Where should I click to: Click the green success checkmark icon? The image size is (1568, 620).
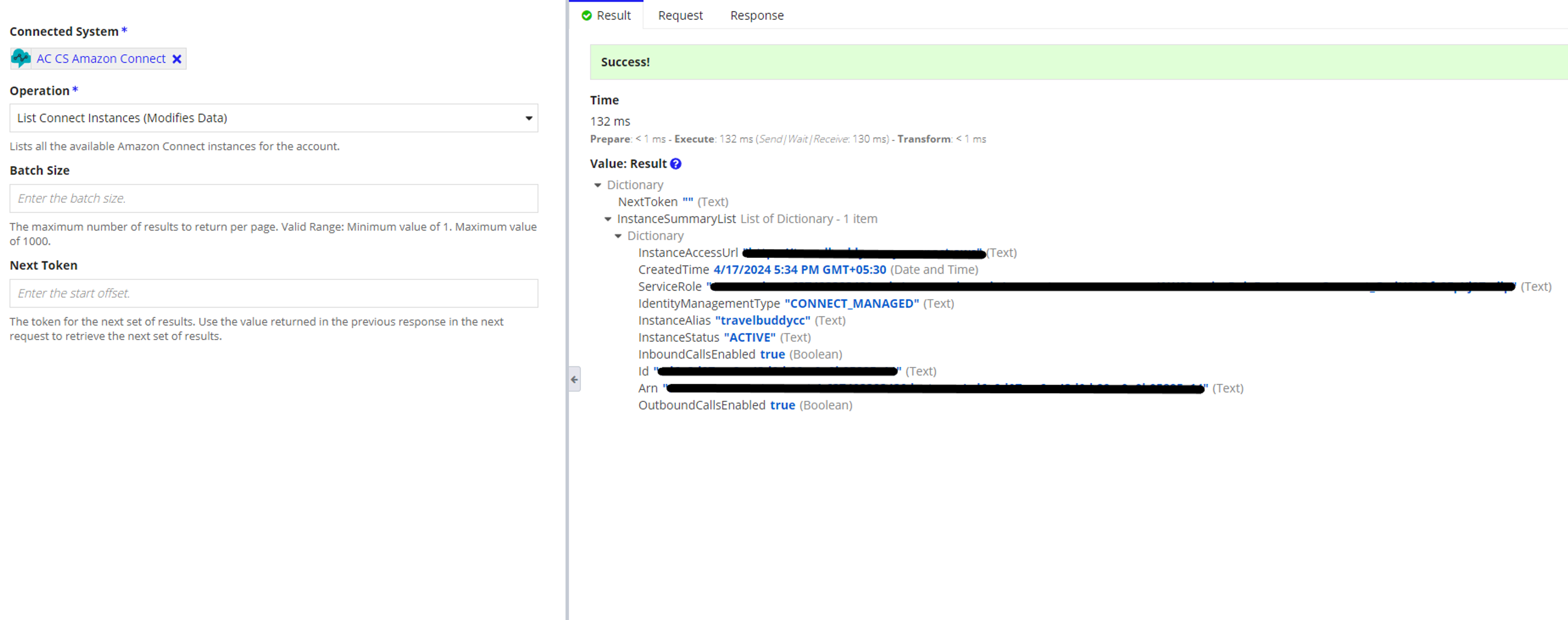[x=587, y=15]
